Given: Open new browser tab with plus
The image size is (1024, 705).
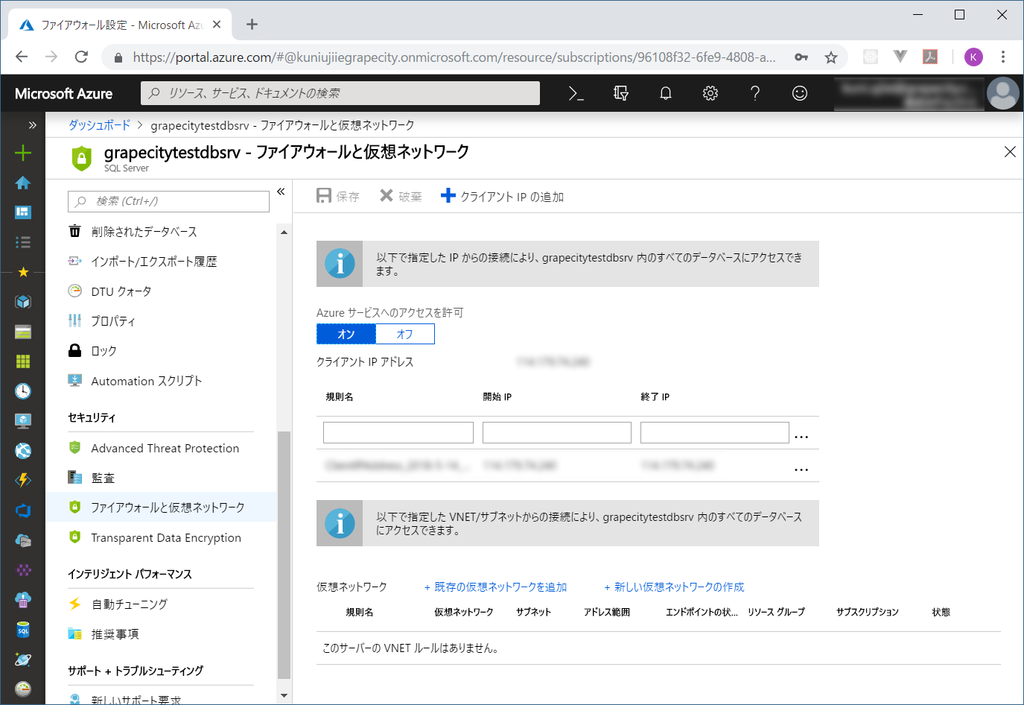Looking at the screenshot, I should (252, 24).
